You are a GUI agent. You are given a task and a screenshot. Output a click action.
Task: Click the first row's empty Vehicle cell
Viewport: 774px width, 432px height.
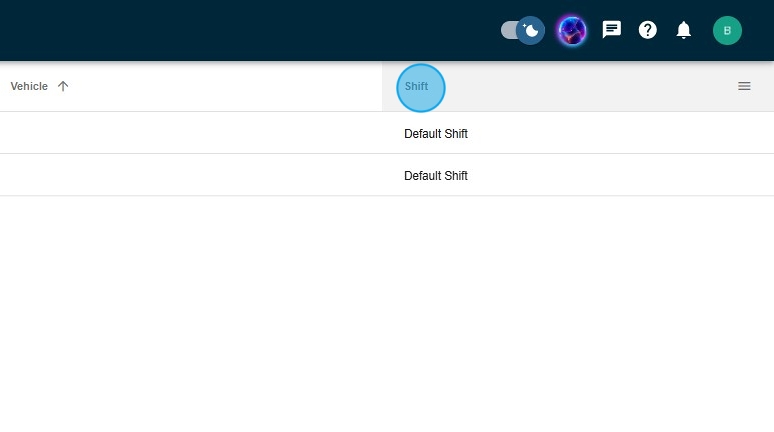tap(190, 134)
